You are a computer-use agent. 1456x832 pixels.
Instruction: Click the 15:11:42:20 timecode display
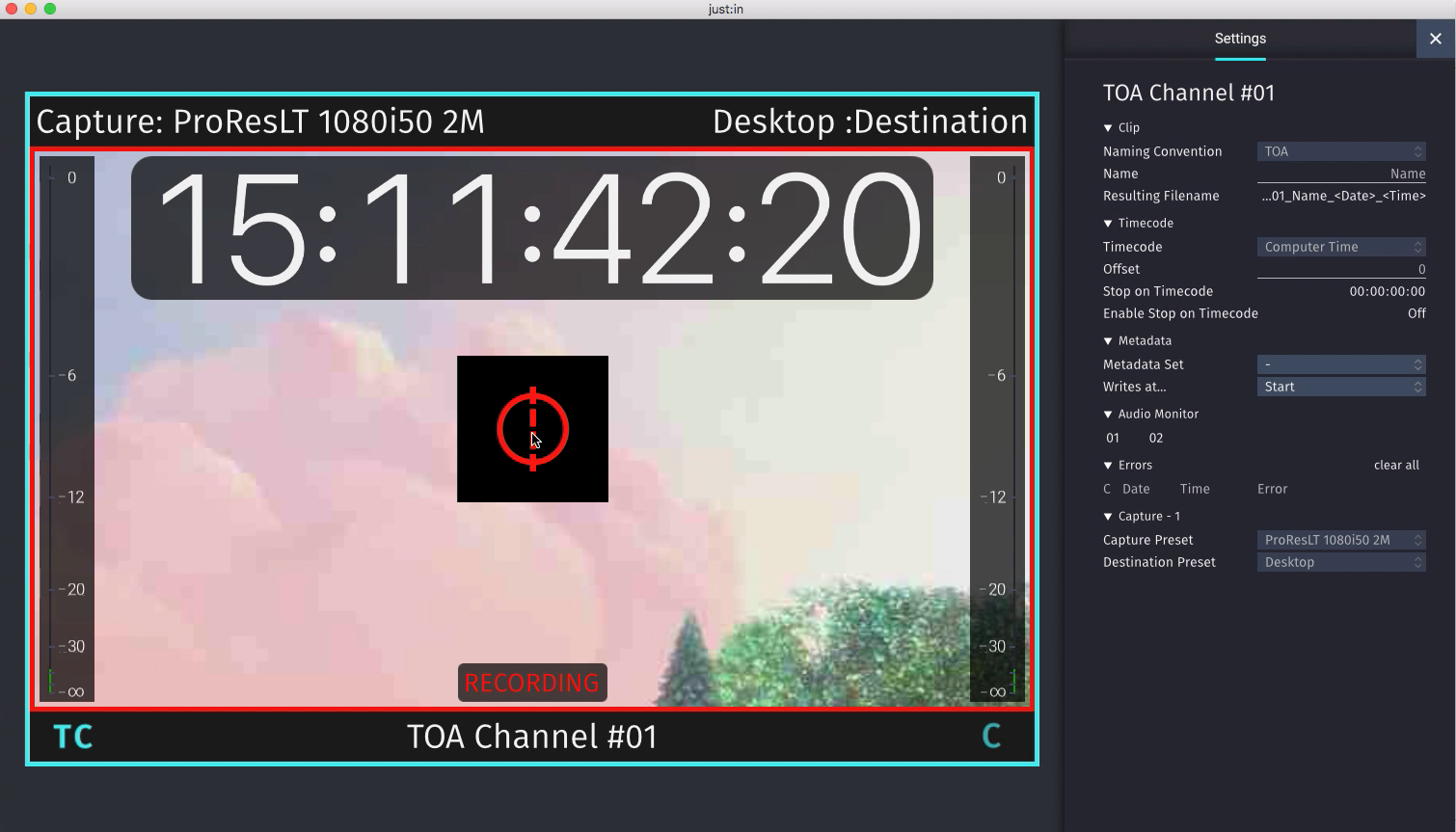532,228
